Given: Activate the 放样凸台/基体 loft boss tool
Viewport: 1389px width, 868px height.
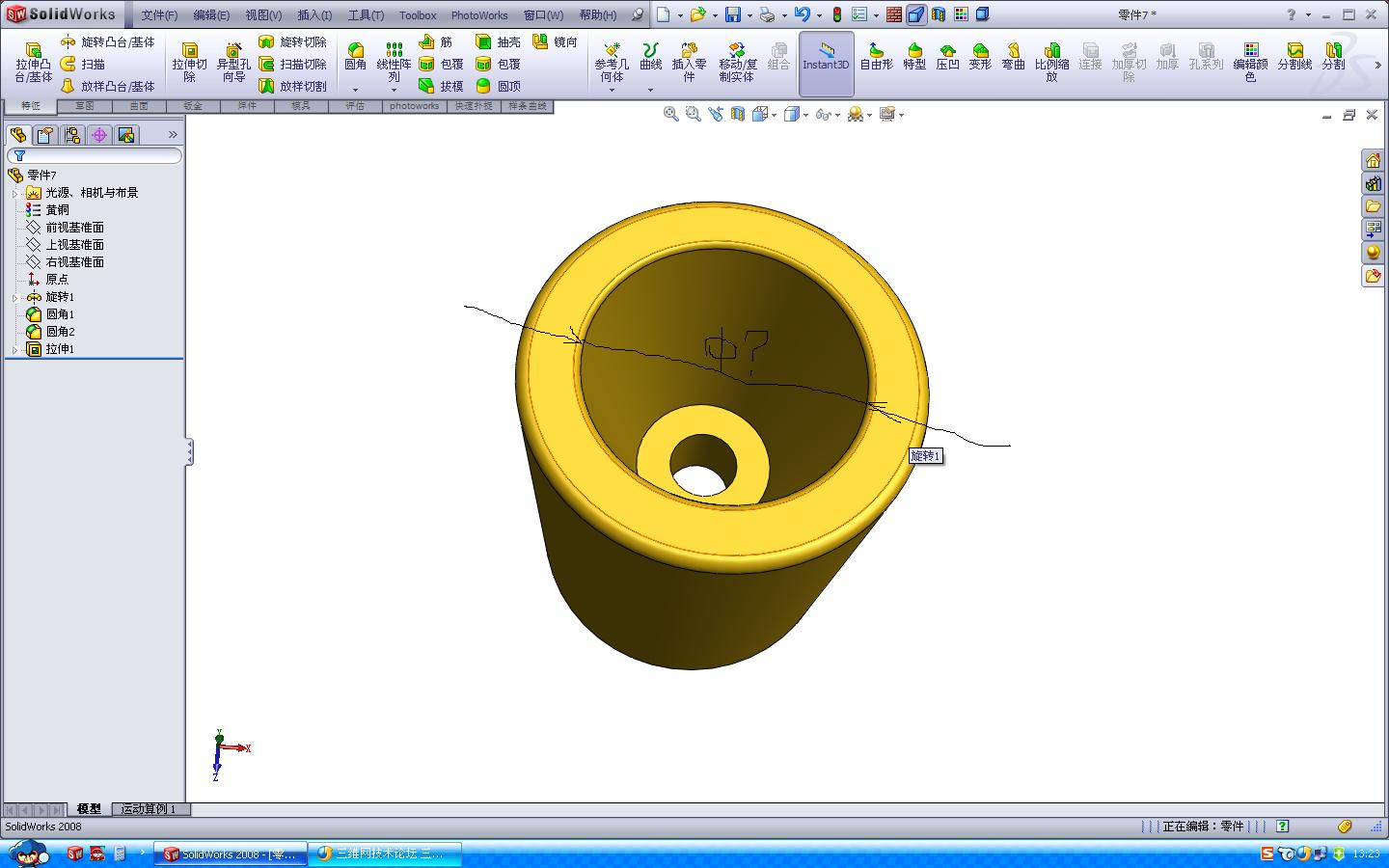Looking at the screenshot, I should (107, 86).
